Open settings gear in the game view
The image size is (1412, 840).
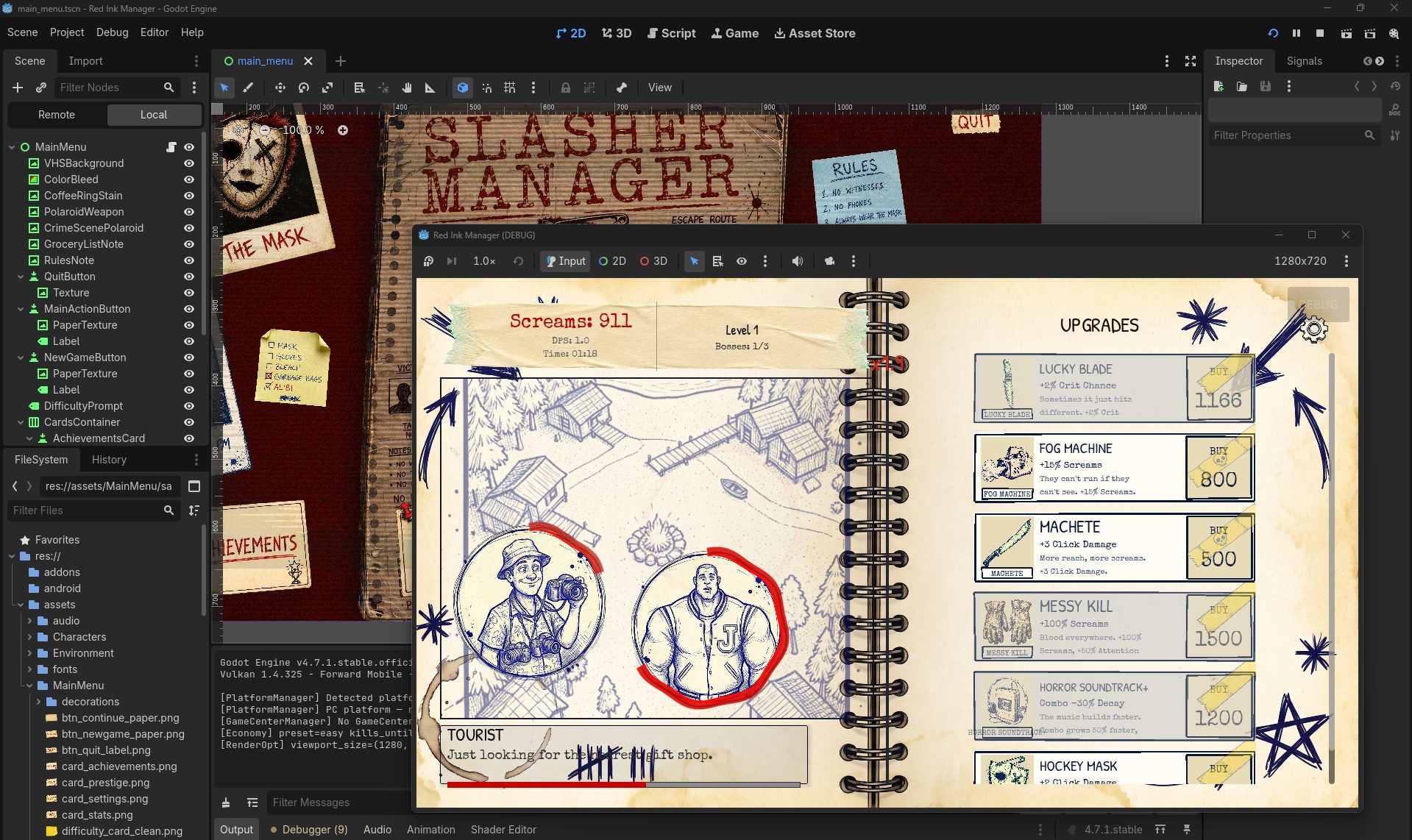(1314, 328)
